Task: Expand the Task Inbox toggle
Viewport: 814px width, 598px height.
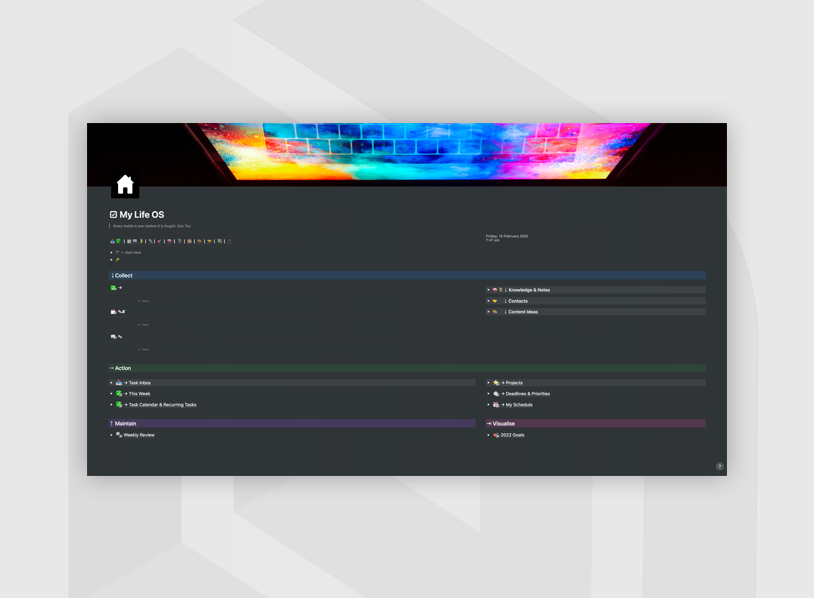Action: click(111, 383)
